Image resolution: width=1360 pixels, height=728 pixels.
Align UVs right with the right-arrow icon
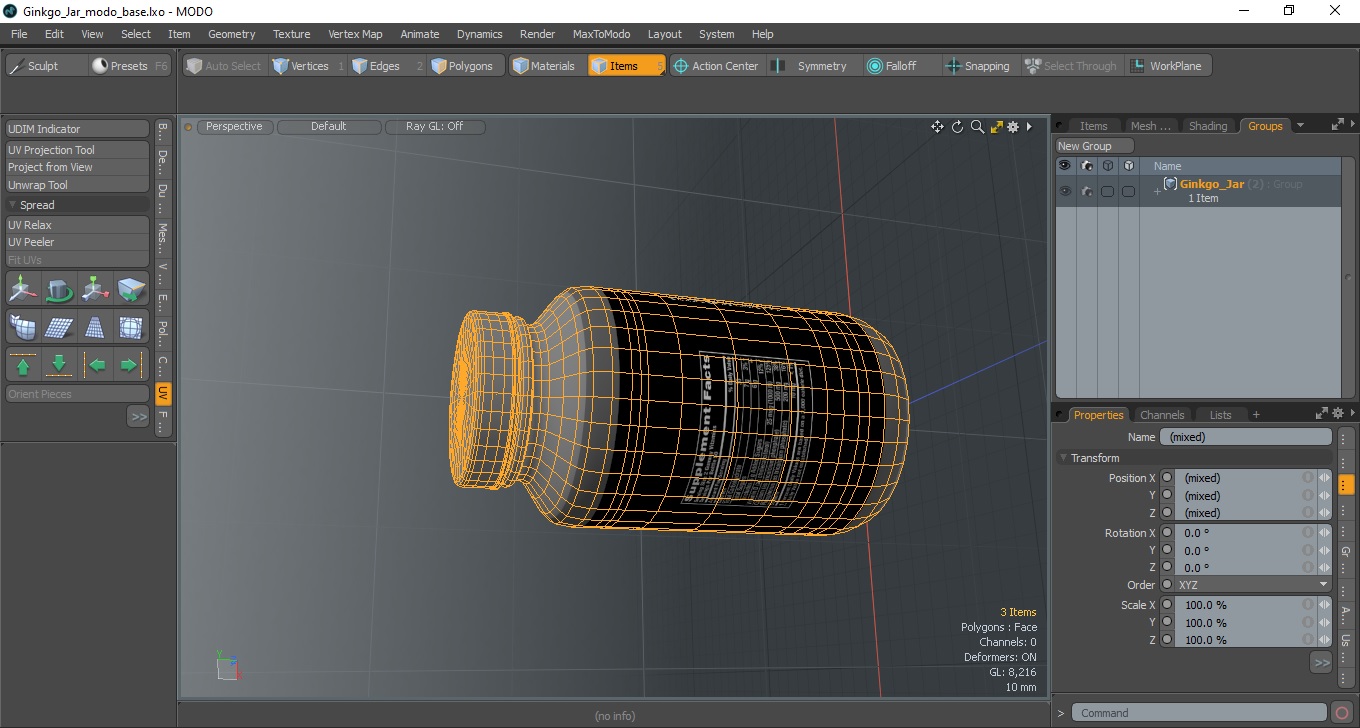click(131, 365)
